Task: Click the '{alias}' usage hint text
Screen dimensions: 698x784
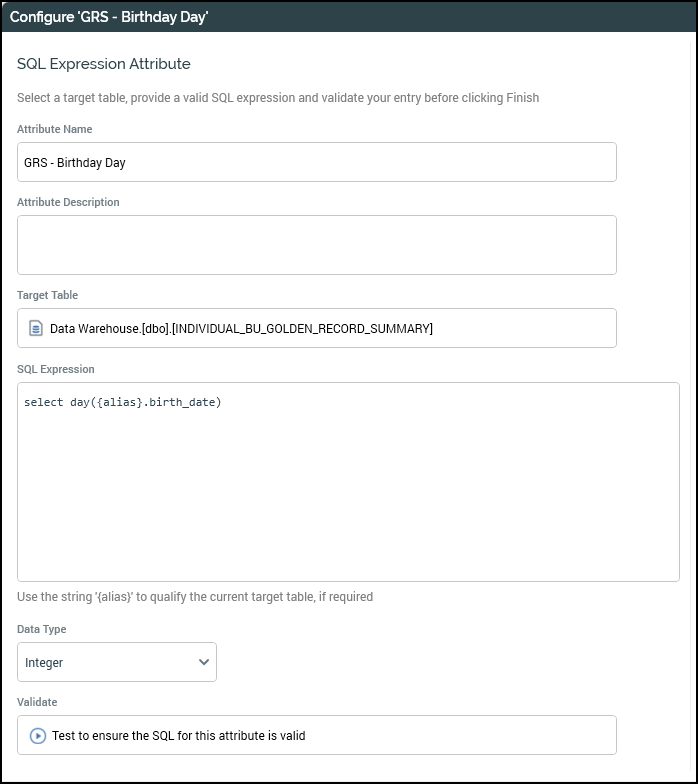Action: 195,597
